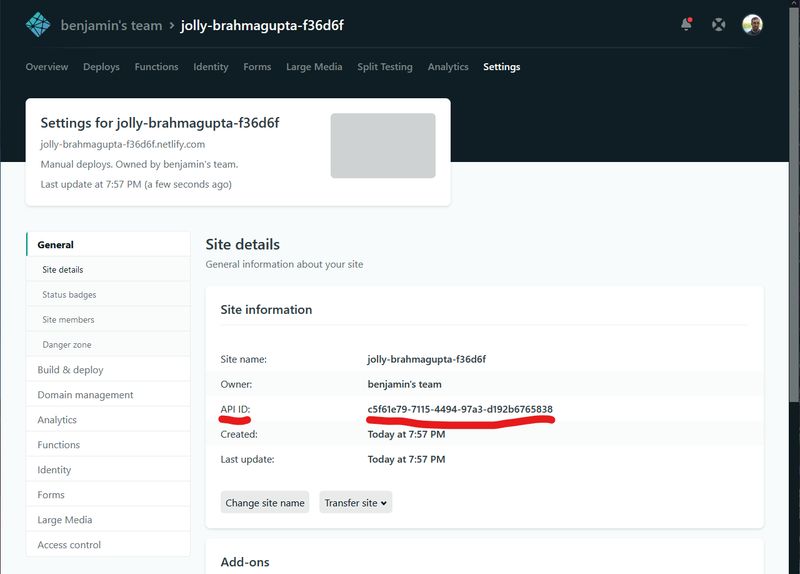Image resolution: width=800 pixels, height=574 pixels.
Task: Switch to the Deploys tab
Action: click(101, 67)
